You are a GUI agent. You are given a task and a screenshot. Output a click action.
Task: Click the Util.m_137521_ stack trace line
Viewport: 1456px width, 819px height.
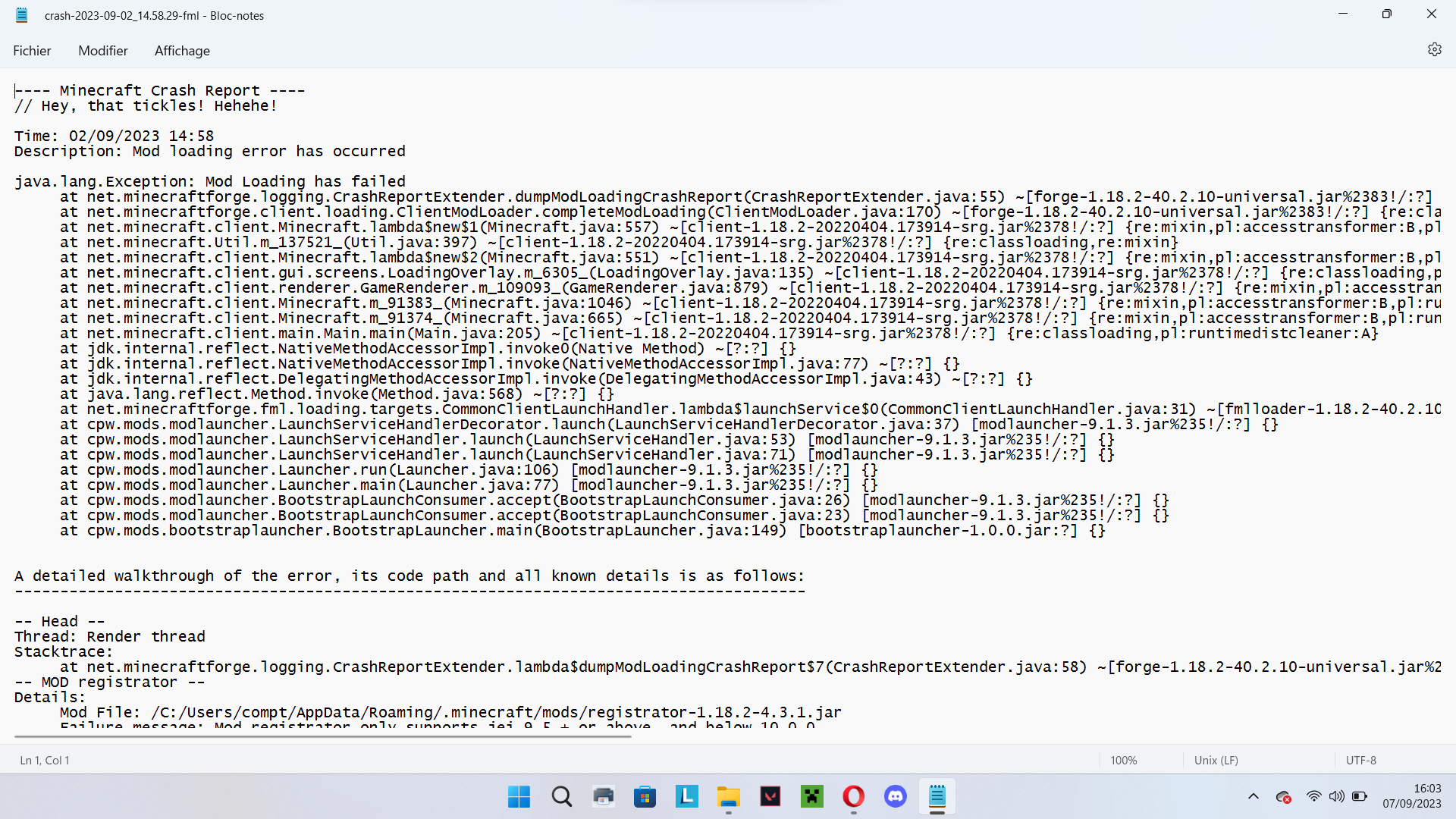click(619, 243)
